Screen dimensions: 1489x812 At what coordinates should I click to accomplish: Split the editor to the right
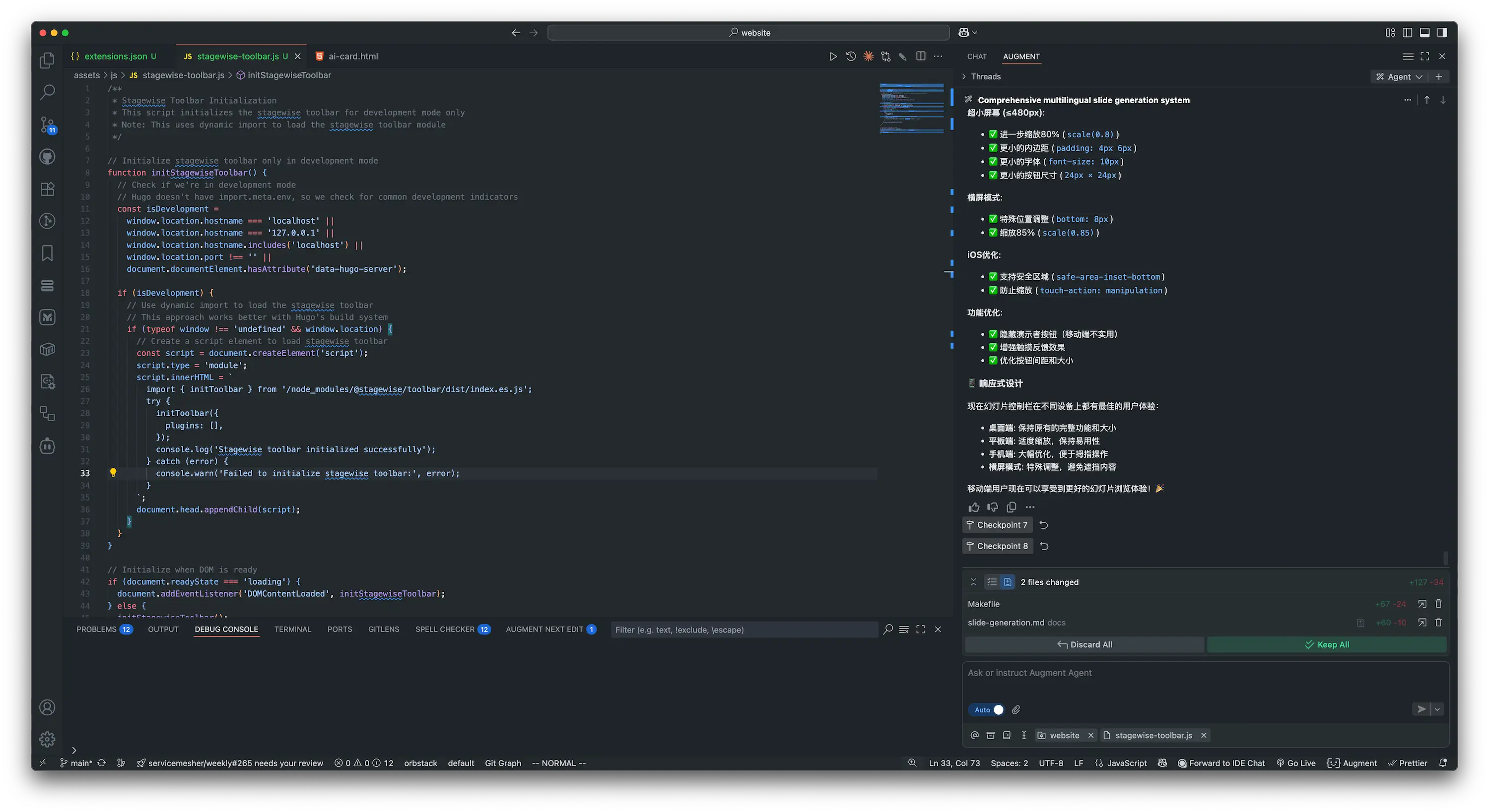[x=921, y=56]
